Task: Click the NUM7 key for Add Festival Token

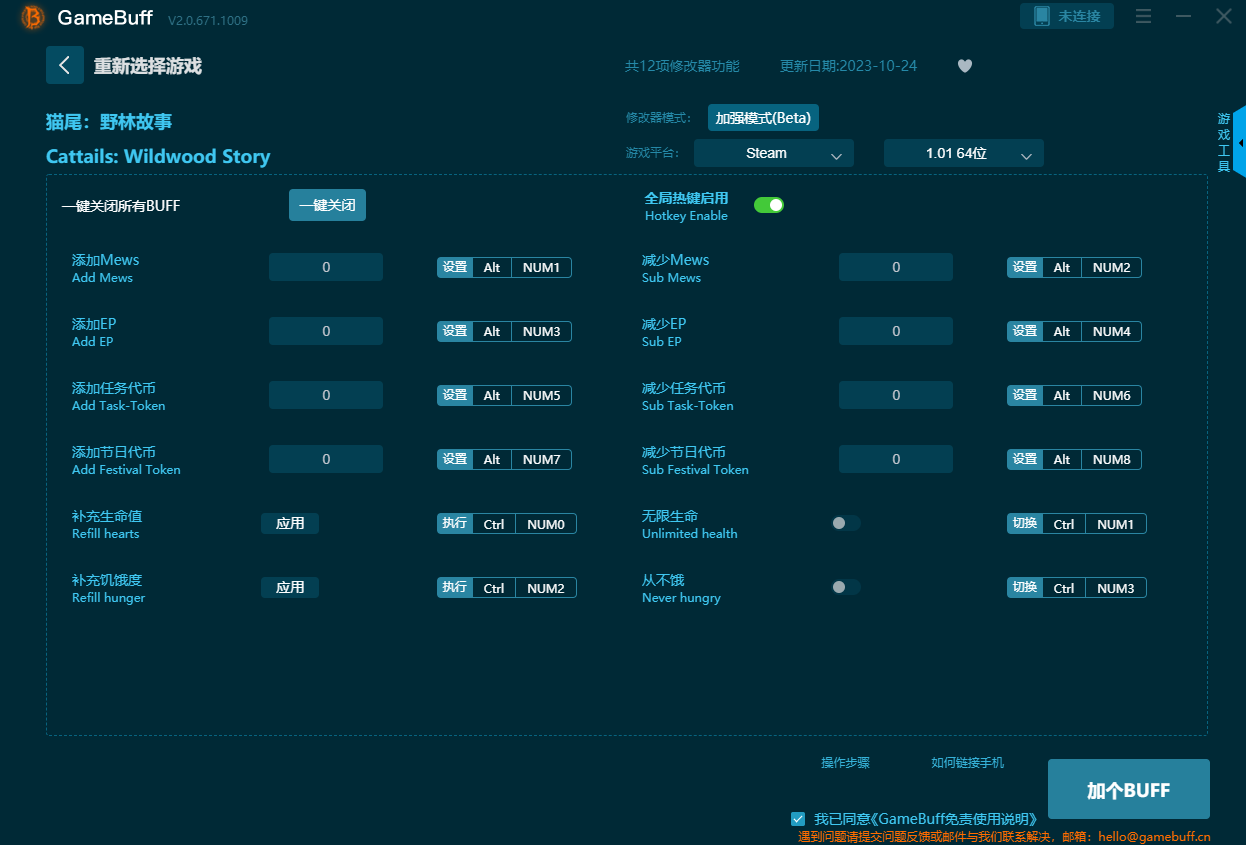Action: click(542, 459)
